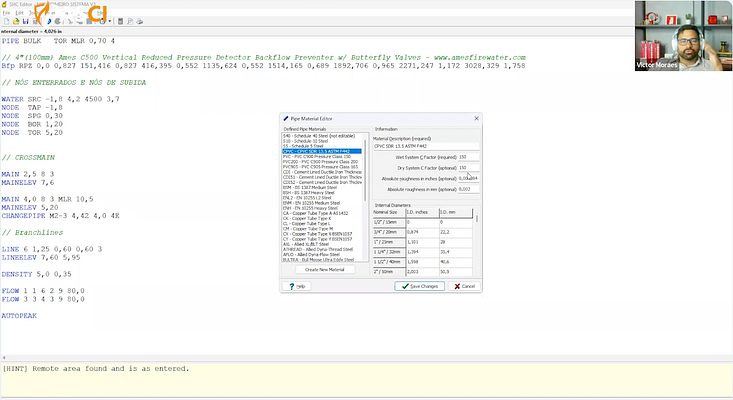Viewport: 733px width, 400px height.
Task: Select AFLO - Allied Dyna-Flow Steel material
Action: [321, 254]
